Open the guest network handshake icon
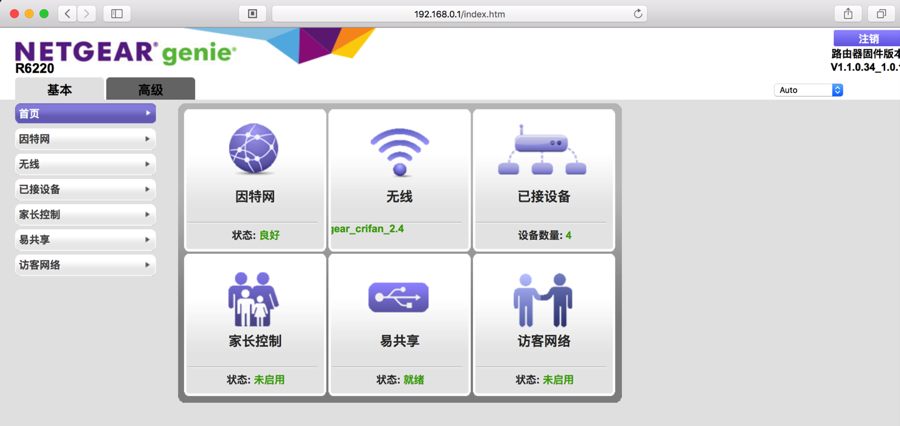Screen dimensions: 900x426 click(x=542, y=300)
